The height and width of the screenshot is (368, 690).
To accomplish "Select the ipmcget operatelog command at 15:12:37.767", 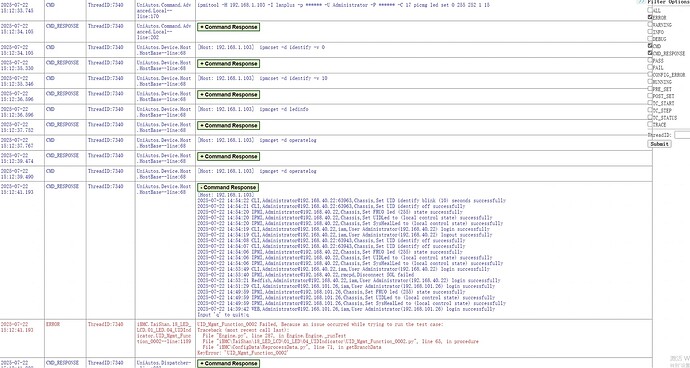I will coord(287,140).
